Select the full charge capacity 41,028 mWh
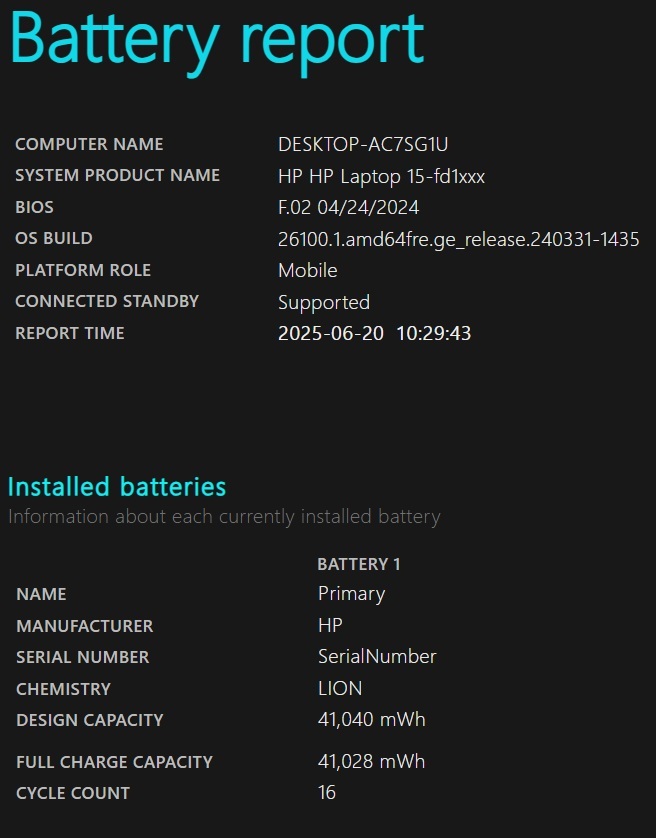Image resolution: width=656 pixels, height=838 pixels. click(372, 762)
